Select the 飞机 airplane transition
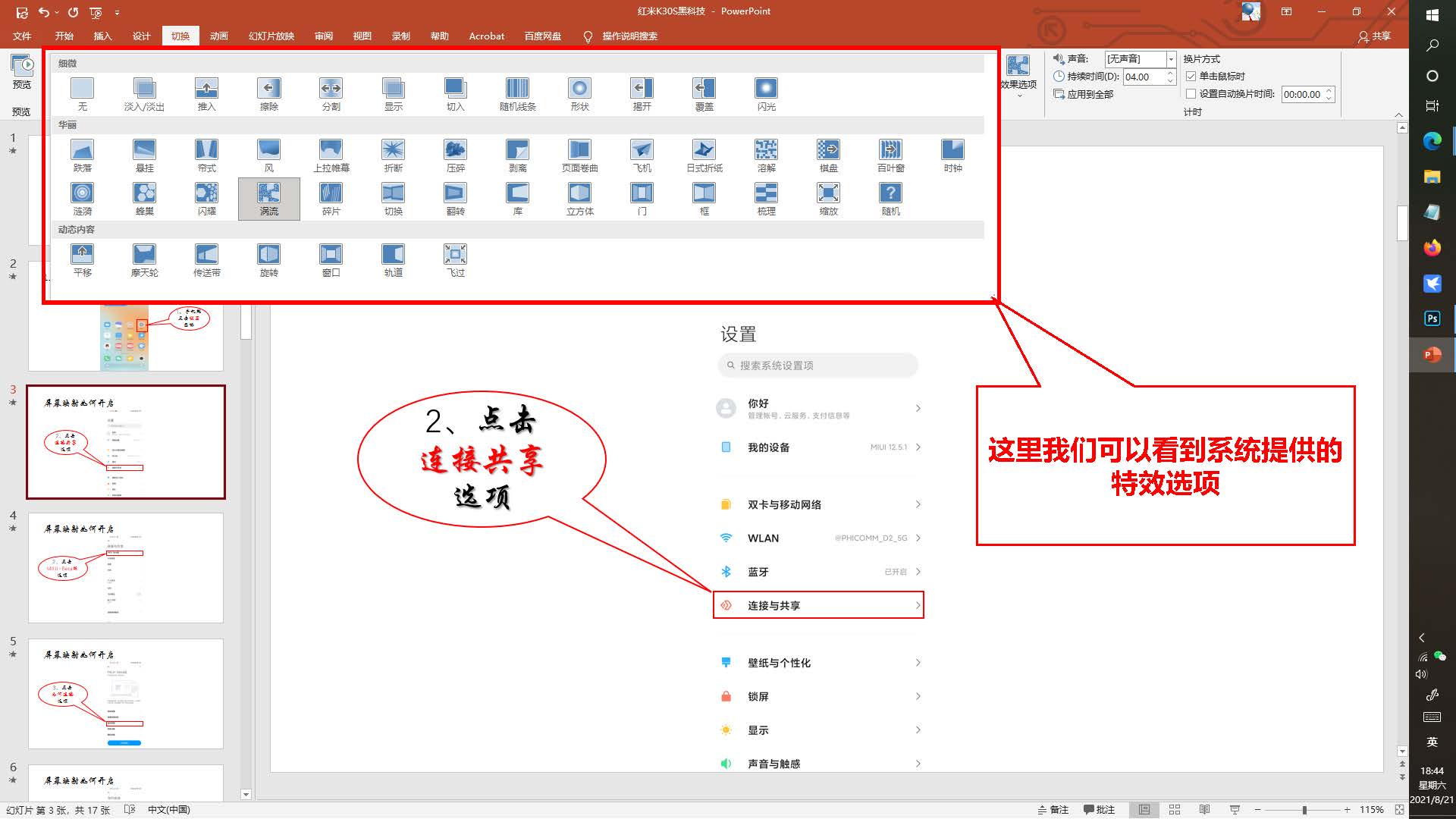The width and height of the screenshot is (1456, 819). [x=642, y=155]
